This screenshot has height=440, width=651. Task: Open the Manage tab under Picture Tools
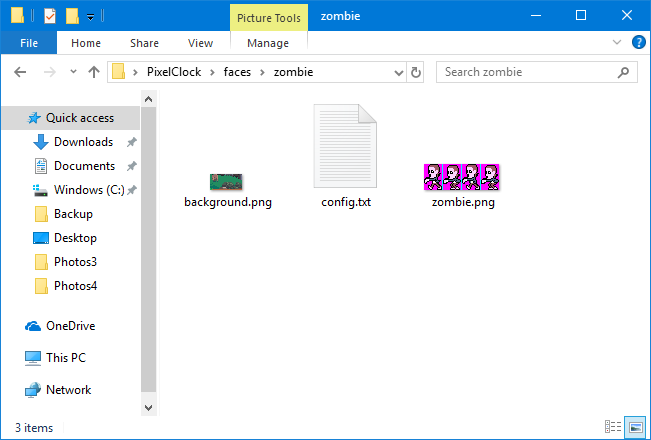[268, 43]
